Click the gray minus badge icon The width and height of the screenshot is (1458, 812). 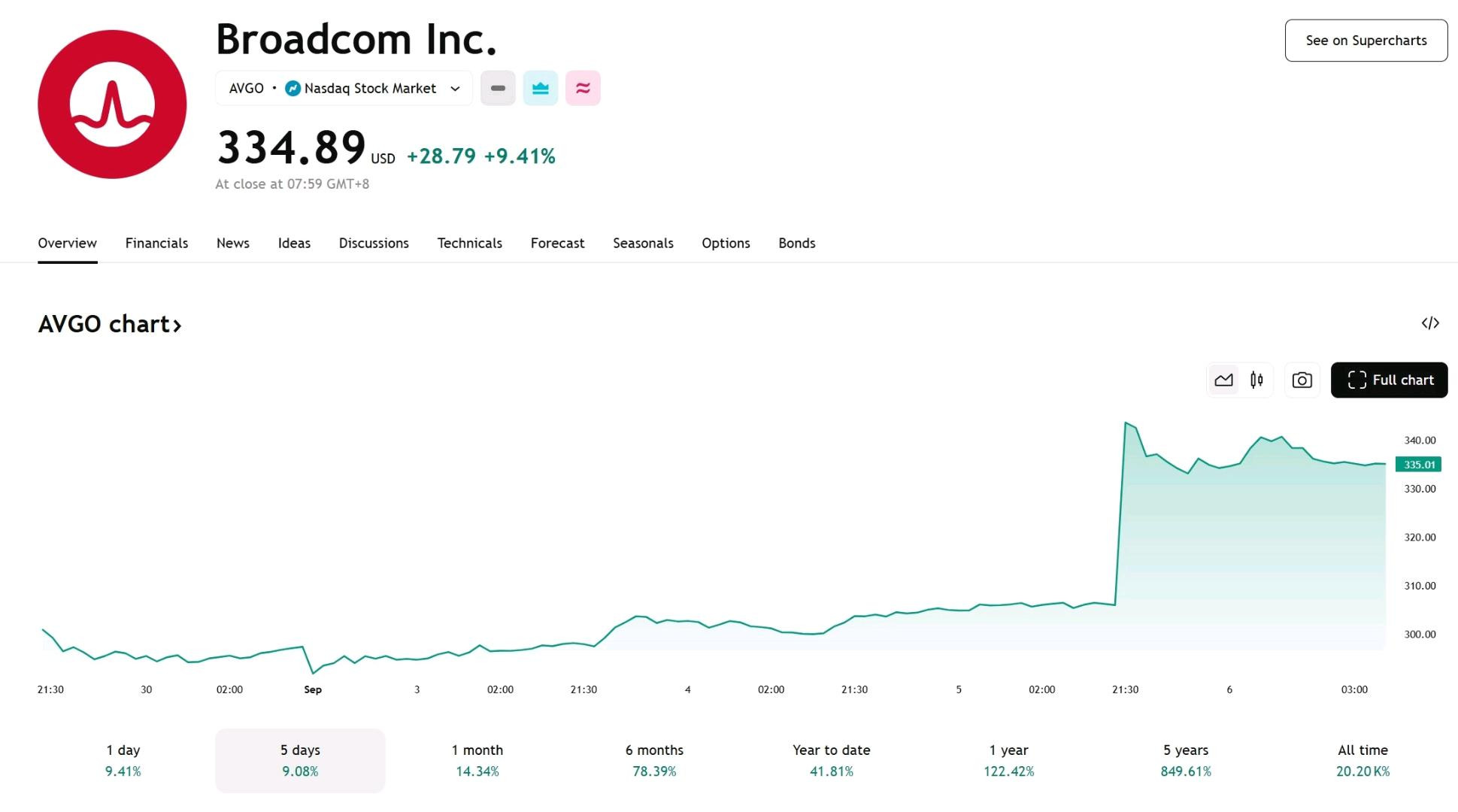click(x=498, y=88)
